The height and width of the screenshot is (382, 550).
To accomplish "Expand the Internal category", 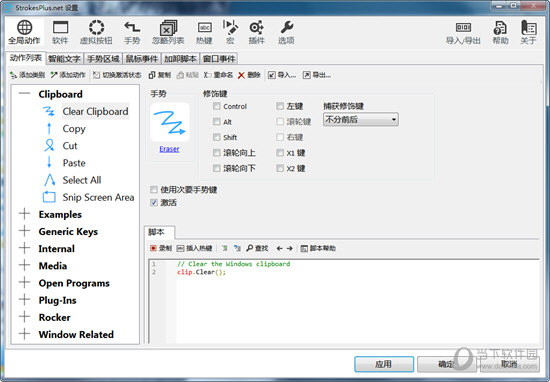I will click(25, 248).
